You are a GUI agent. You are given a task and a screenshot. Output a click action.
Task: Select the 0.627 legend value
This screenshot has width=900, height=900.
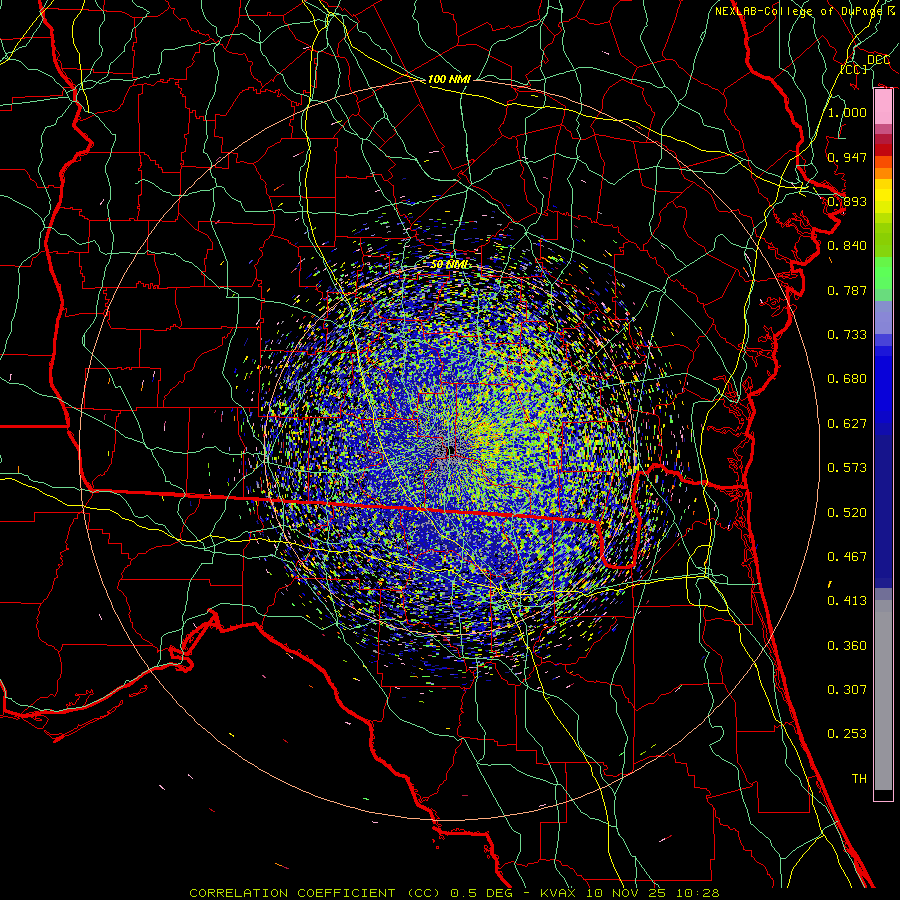pyautogui.click(x=847, y=424)
